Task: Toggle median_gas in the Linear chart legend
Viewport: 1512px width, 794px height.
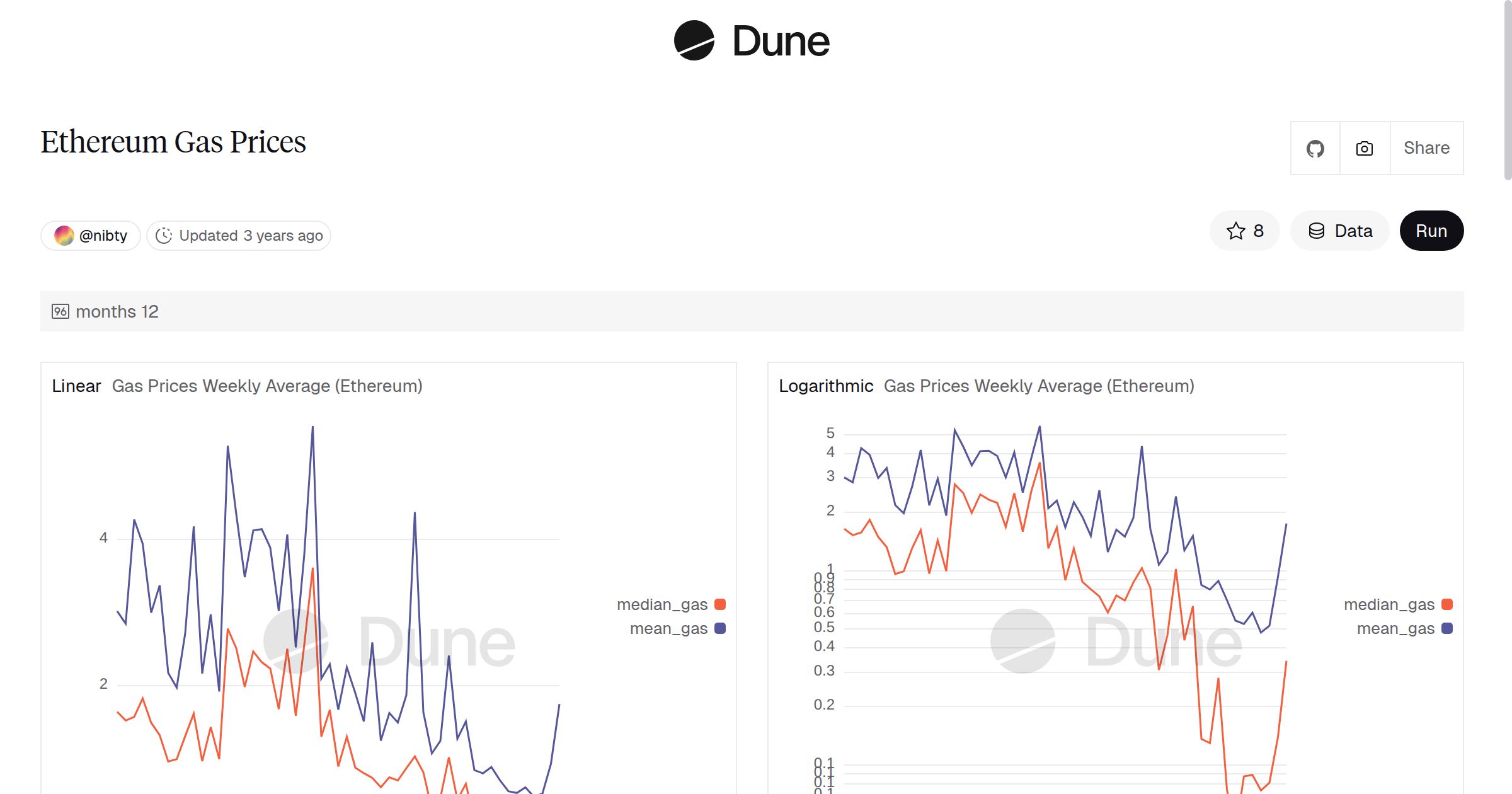Action: pyautogui.click(x=661, y=604)
